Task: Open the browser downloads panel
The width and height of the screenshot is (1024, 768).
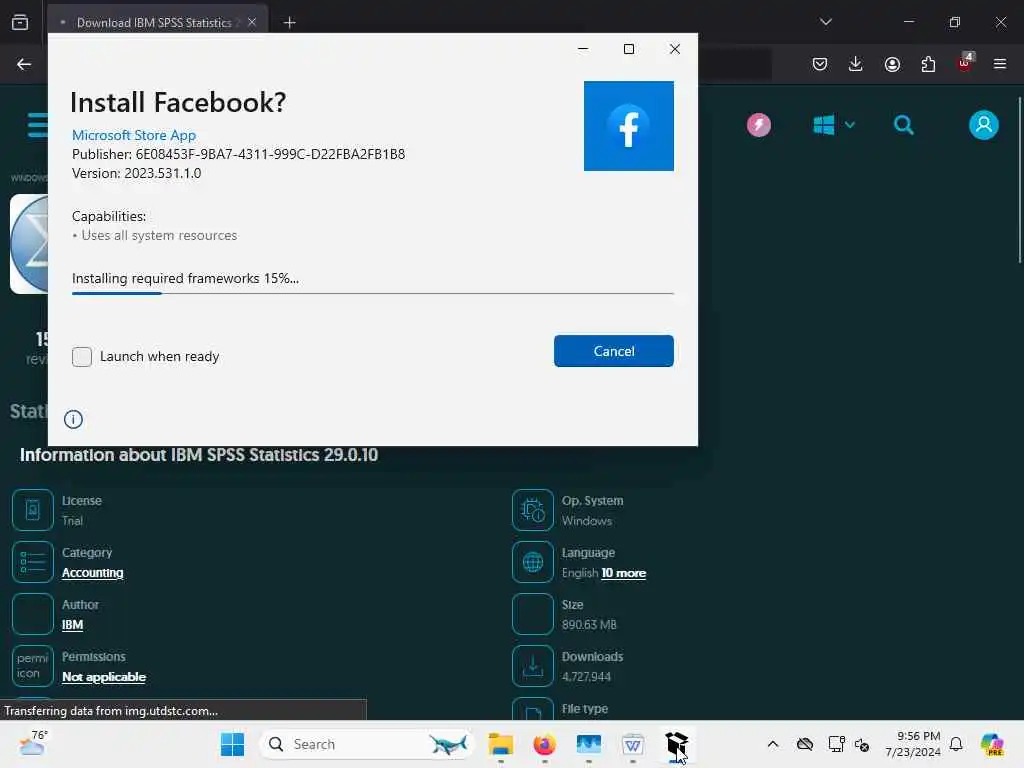Action: [x=856, y=64]
